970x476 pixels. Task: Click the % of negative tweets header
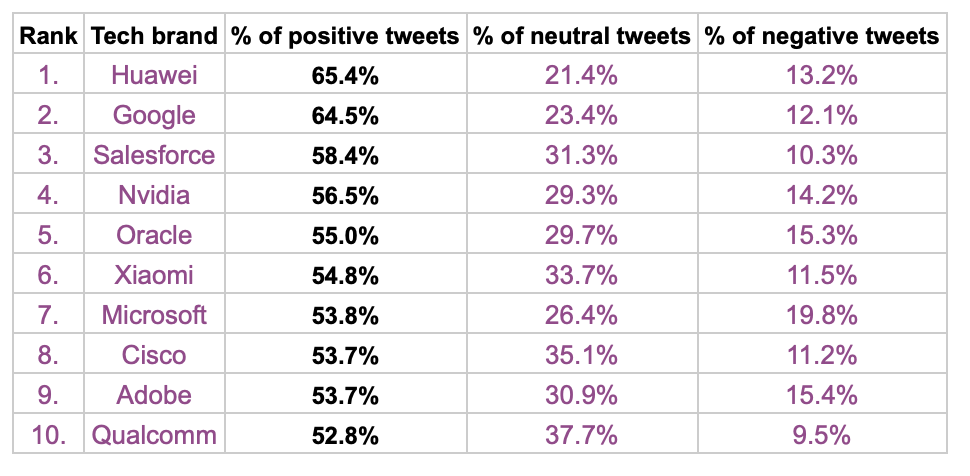coord(822,36)
